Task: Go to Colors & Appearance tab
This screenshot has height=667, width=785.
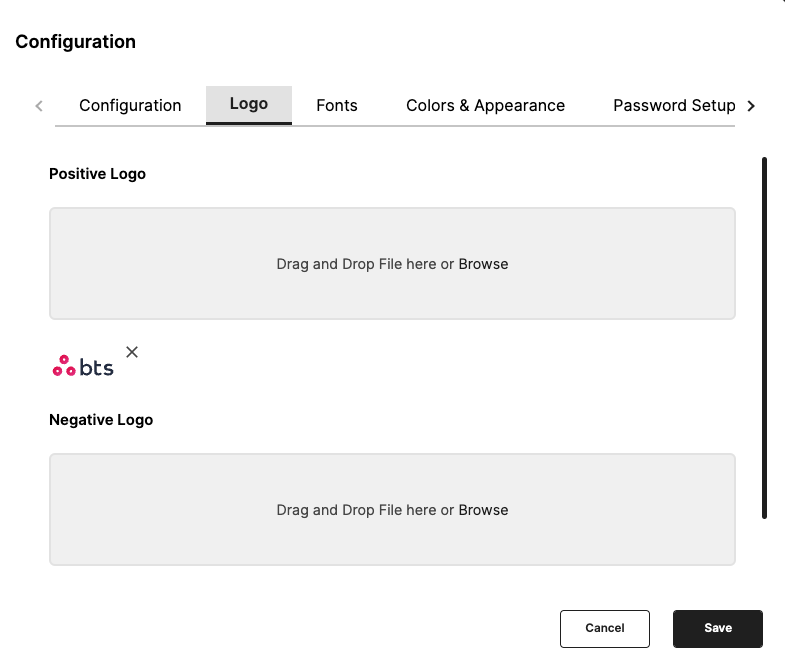Action: [x=485, y=105]
